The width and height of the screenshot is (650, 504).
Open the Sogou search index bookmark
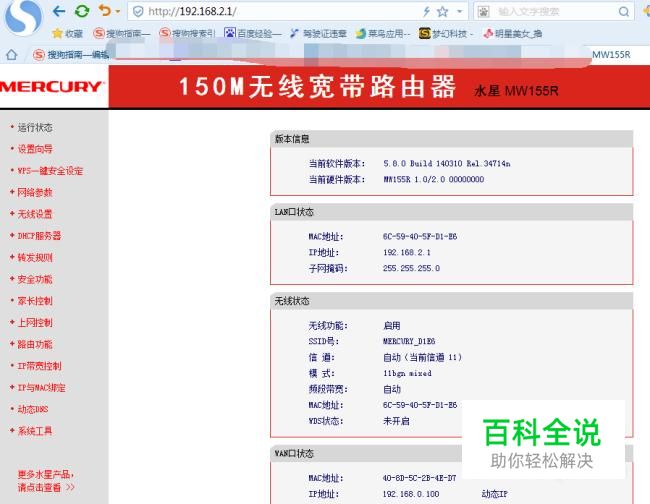point(187,33)
